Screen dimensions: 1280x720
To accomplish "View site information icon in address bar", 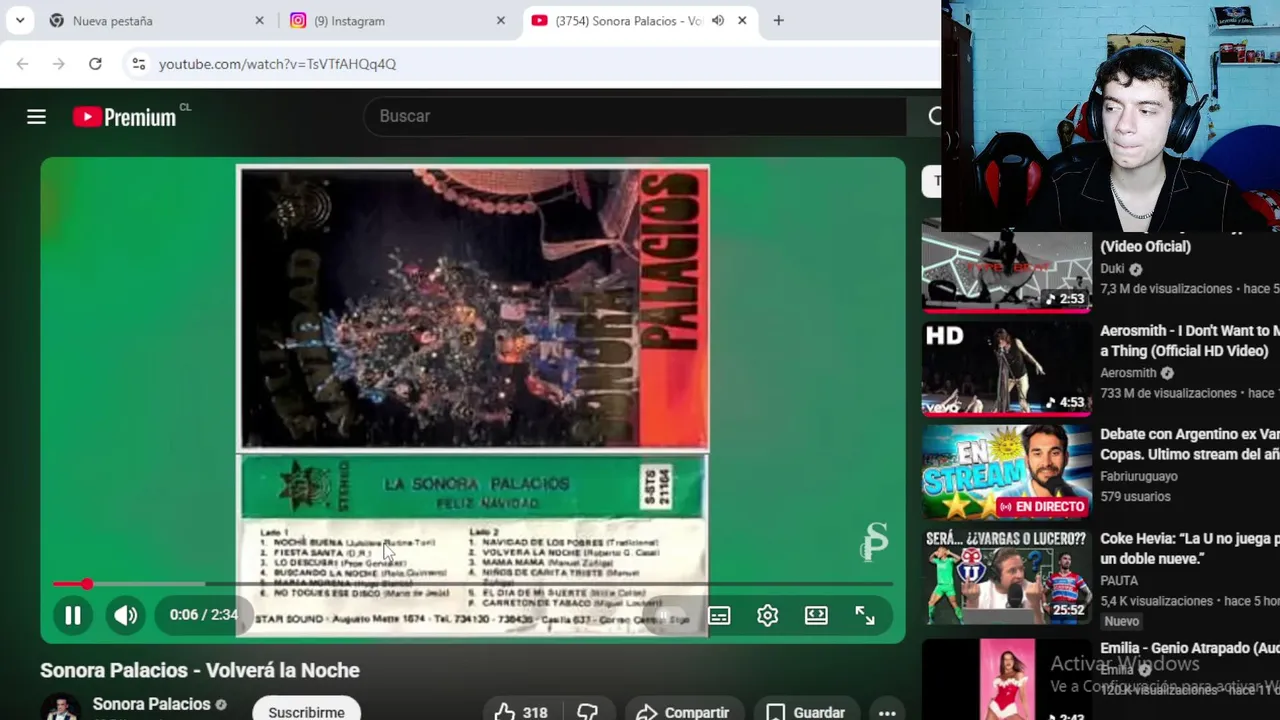I will coord(139,64).
